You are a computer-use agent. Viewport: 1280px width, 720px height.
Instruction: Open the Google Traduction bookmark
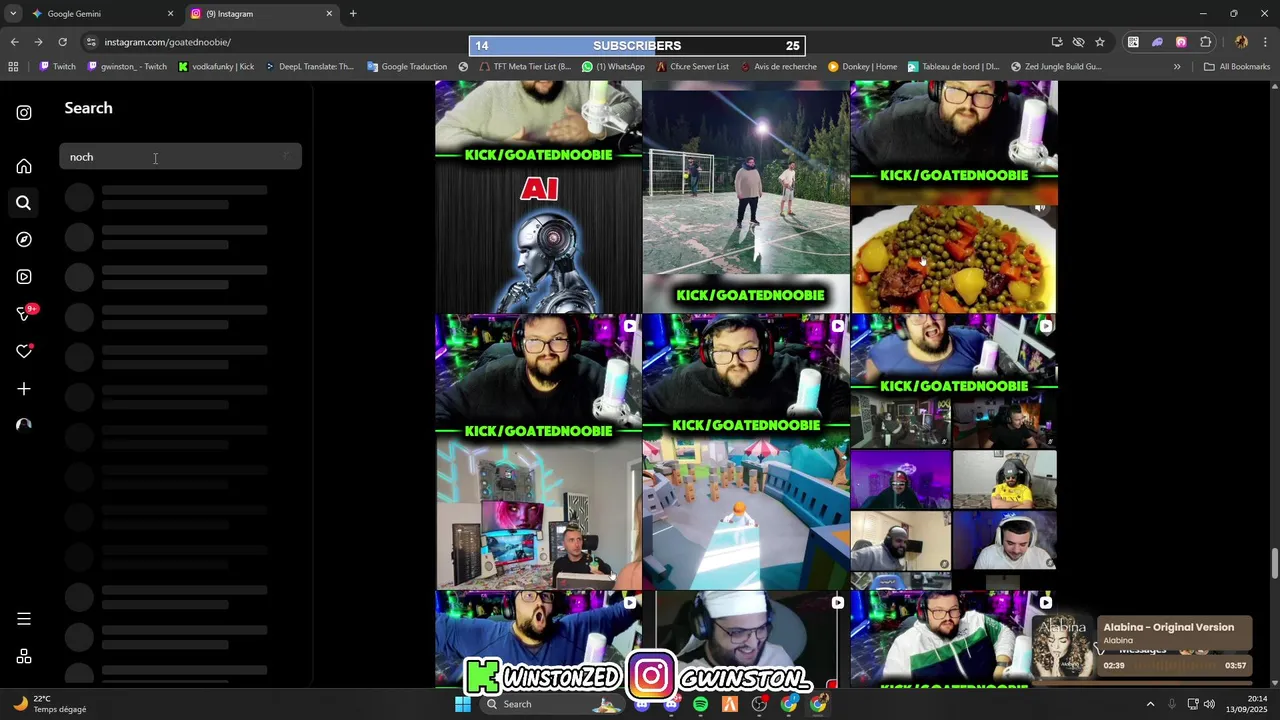tap(406, 67)
